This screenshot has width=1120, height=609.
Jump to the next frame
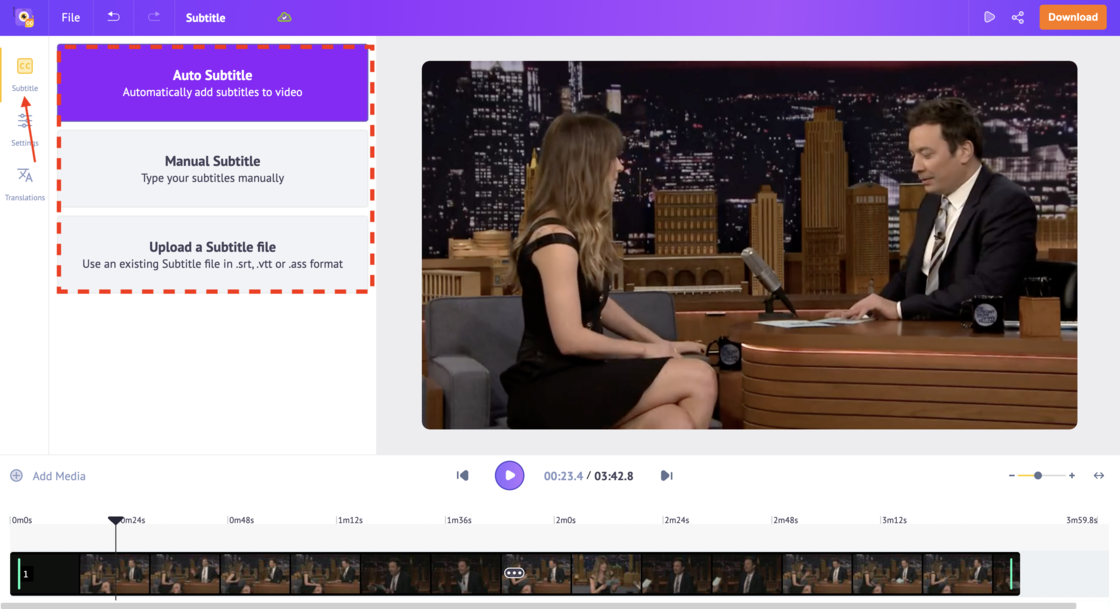[666, 475]
